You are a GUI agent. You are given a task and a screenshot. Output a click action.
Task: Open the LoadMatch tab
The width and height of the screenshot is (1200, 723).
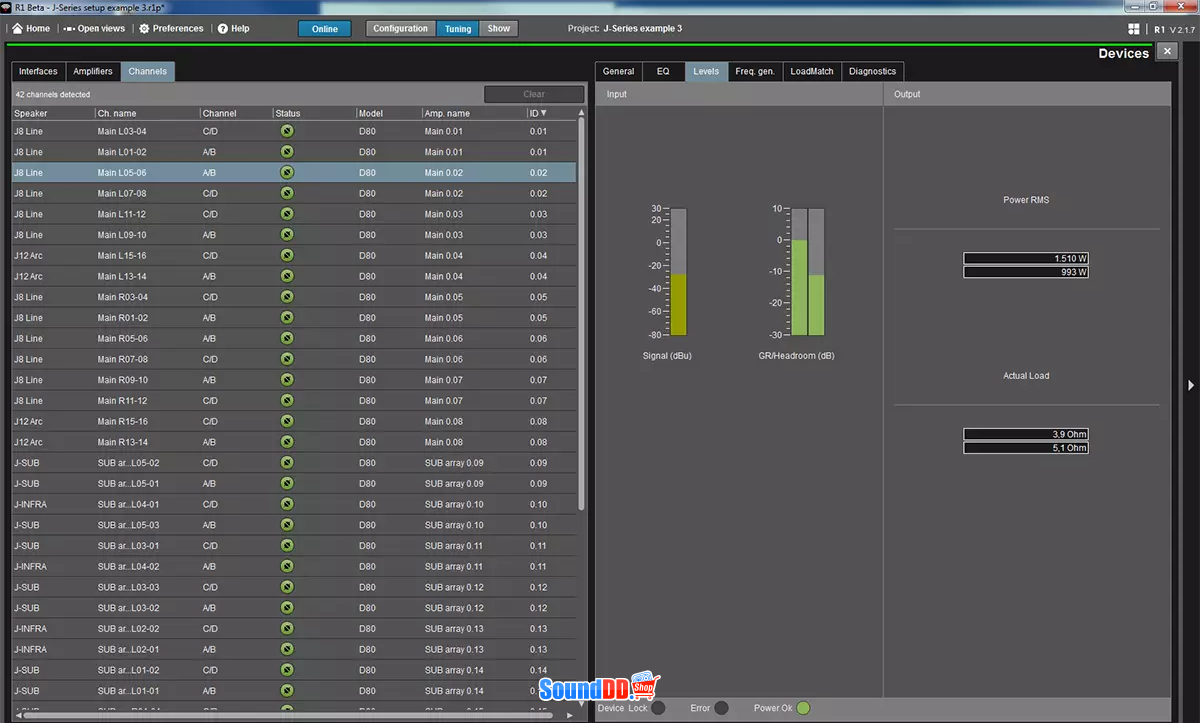click(x=811, y=72)
